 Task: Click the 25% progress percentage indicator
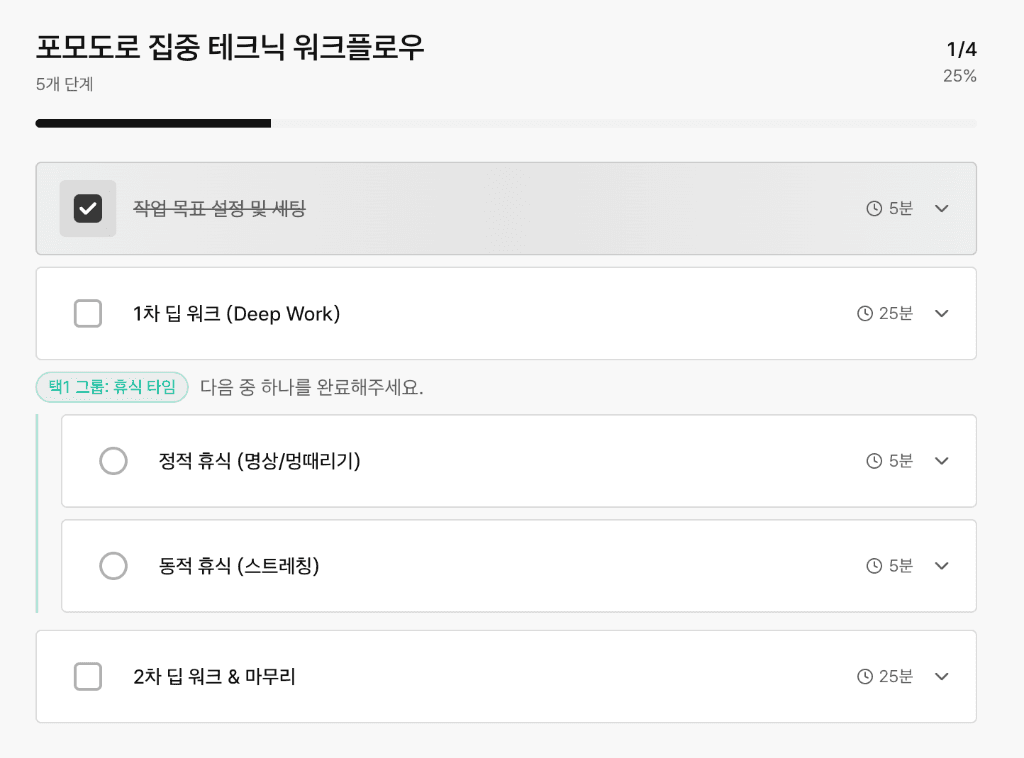[958, 76]
